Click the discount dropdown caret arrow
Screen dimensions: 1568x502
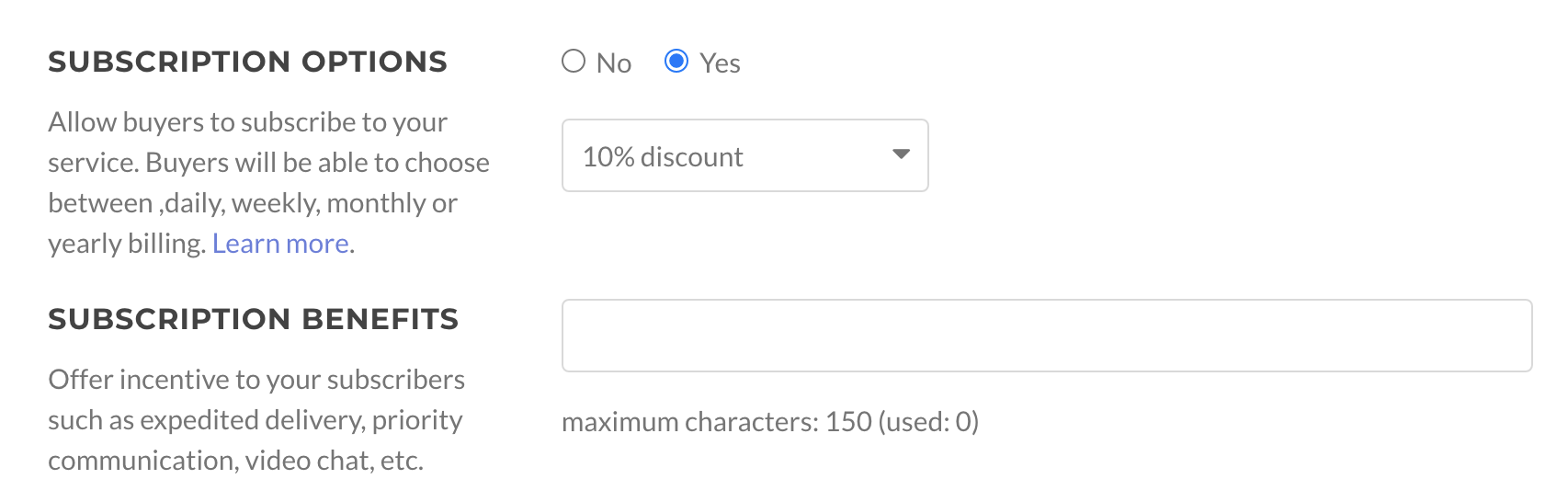901,154
